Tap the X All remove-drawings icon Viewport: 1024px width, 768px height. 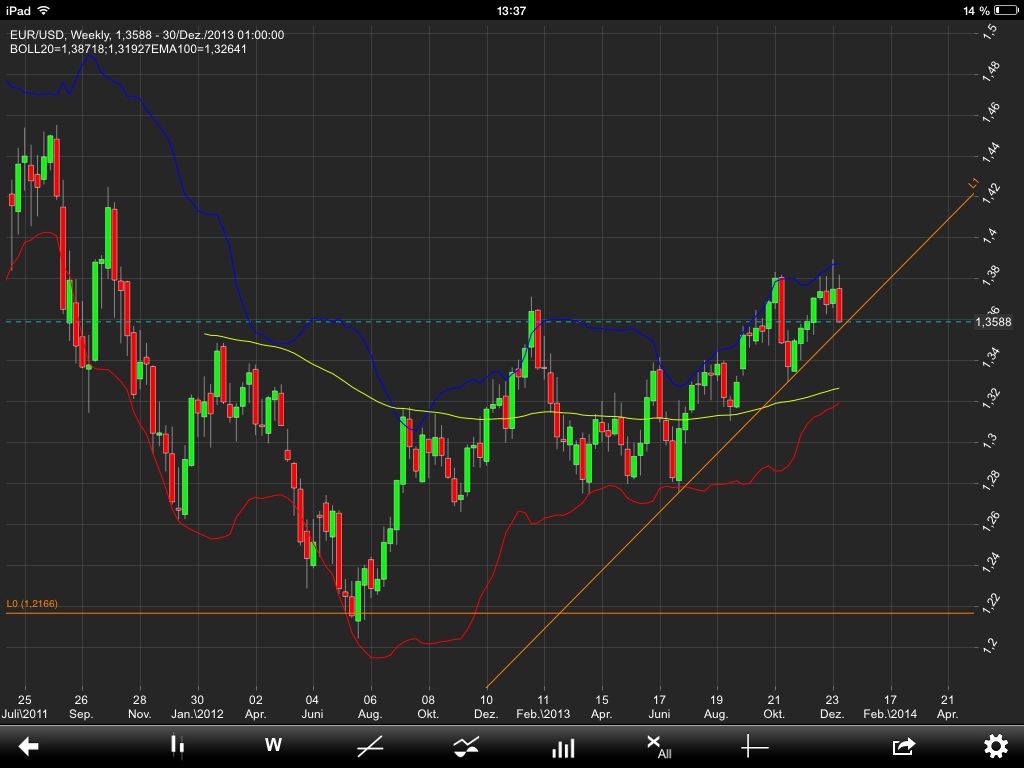point(660,745)
